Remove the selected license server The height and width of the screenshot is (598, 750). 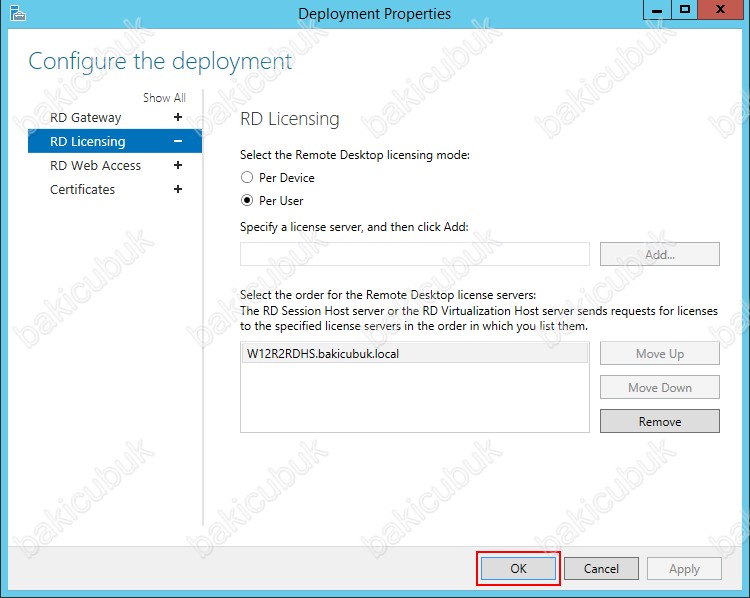click(x=660, y=421)
